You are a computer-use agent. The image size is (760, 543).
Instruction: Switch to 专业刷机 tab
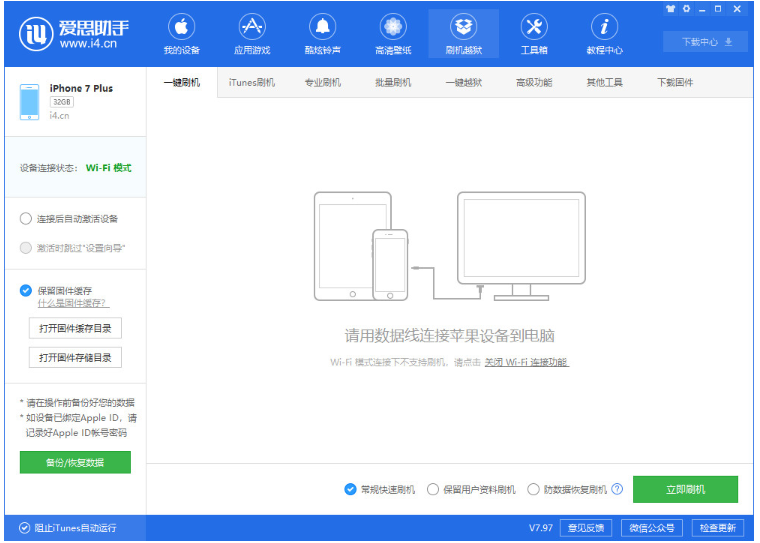pyautogui.click(x=322, y=82)
